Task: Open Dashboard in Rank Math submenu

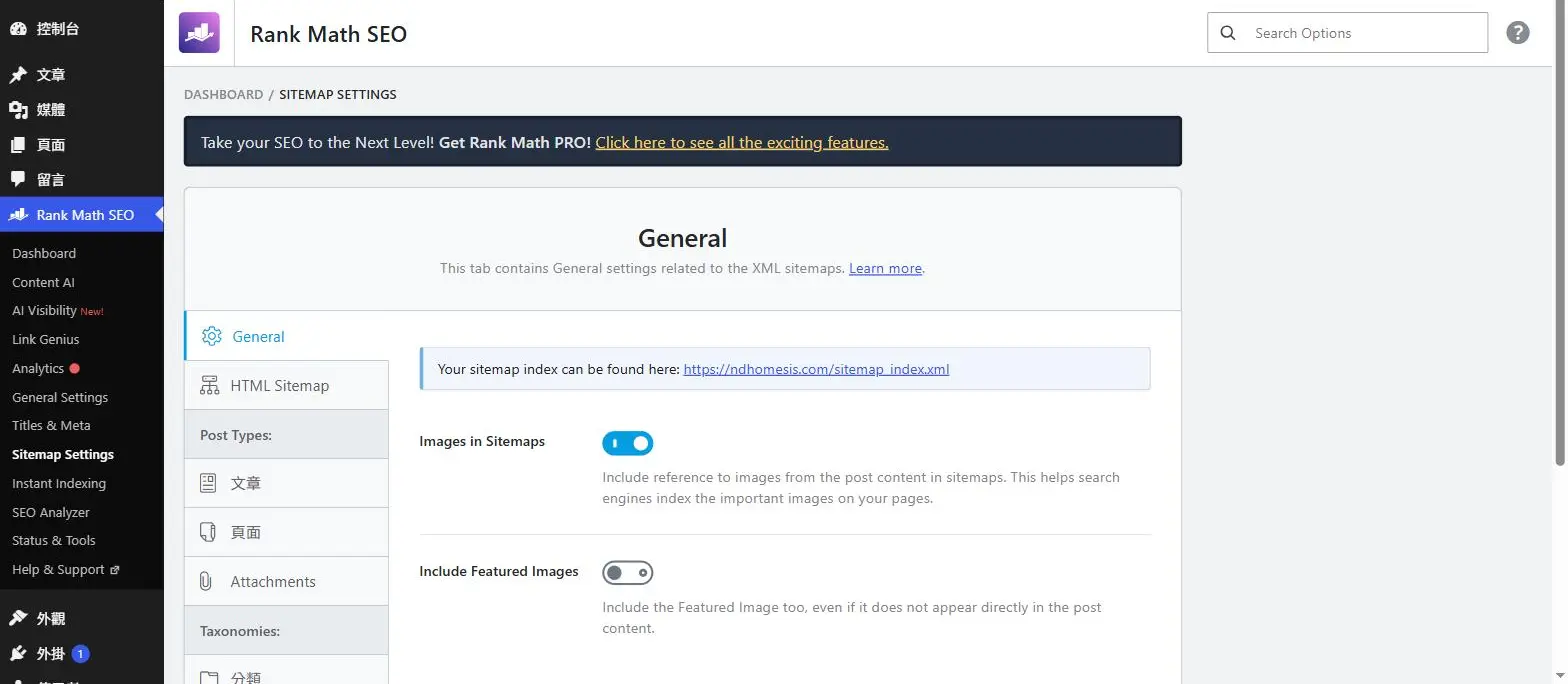Action: coord(44,253)
